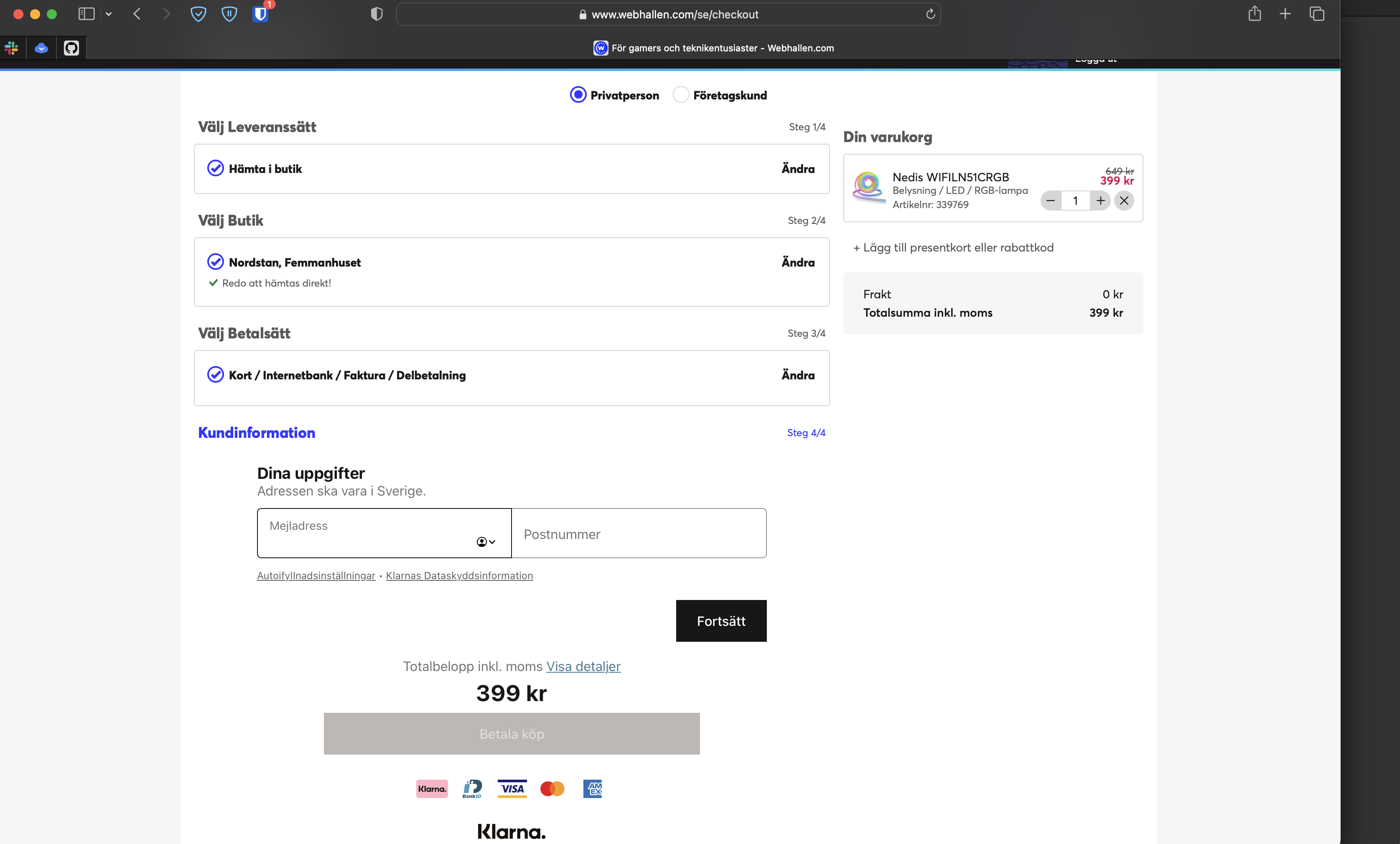Click the uBlock extension icon with badge

(x=260, y=14)
